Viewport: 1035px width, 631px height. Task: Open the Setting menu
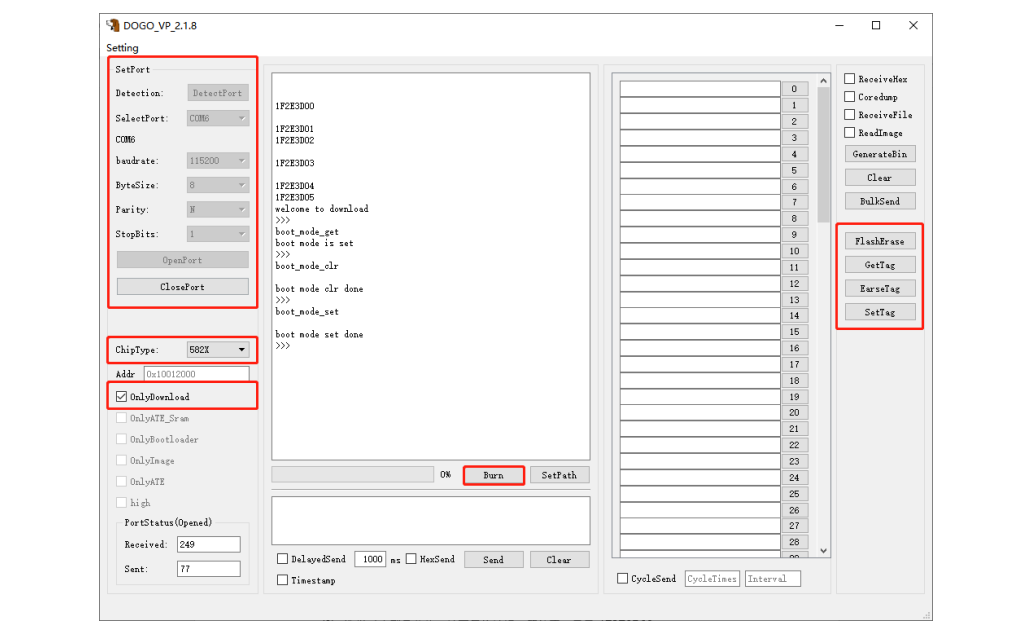122,48
